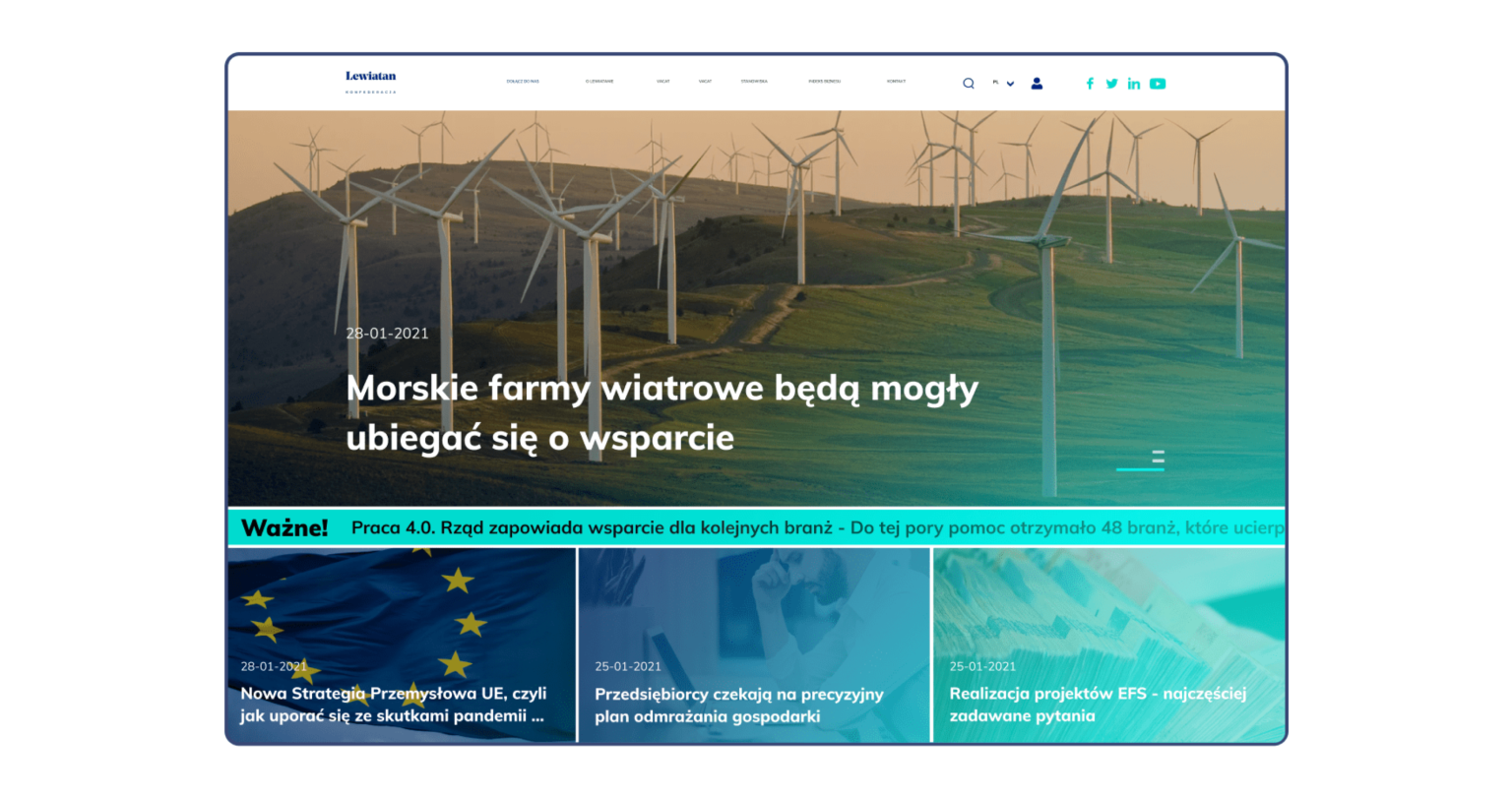Open the Przedsiębiorcy czekają article
Image resolution: width=1512 pixels, height=800 pixels.
coord(739,706)
